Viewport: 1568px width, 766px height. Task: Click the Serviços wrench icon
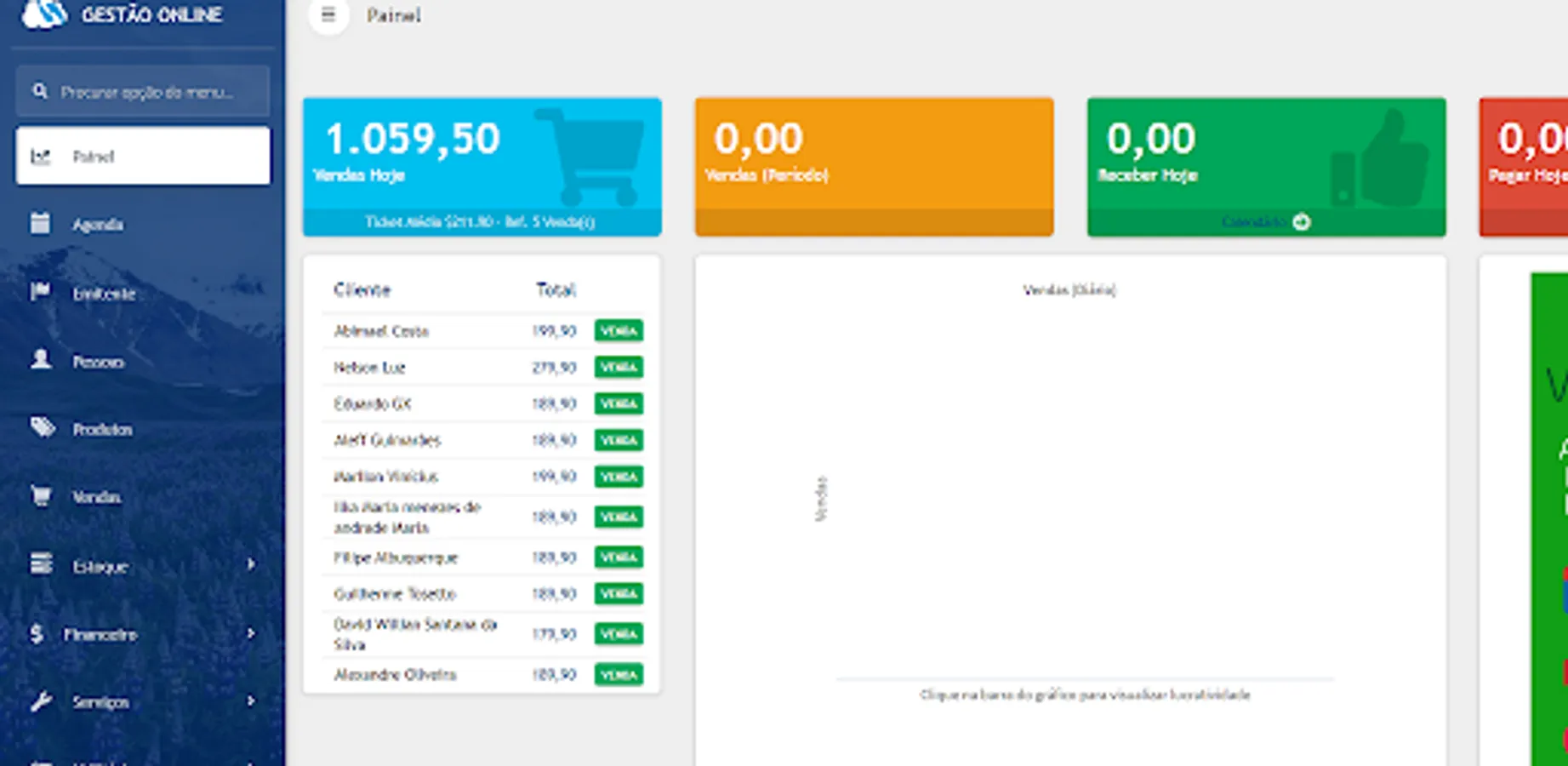pos(41,701)
